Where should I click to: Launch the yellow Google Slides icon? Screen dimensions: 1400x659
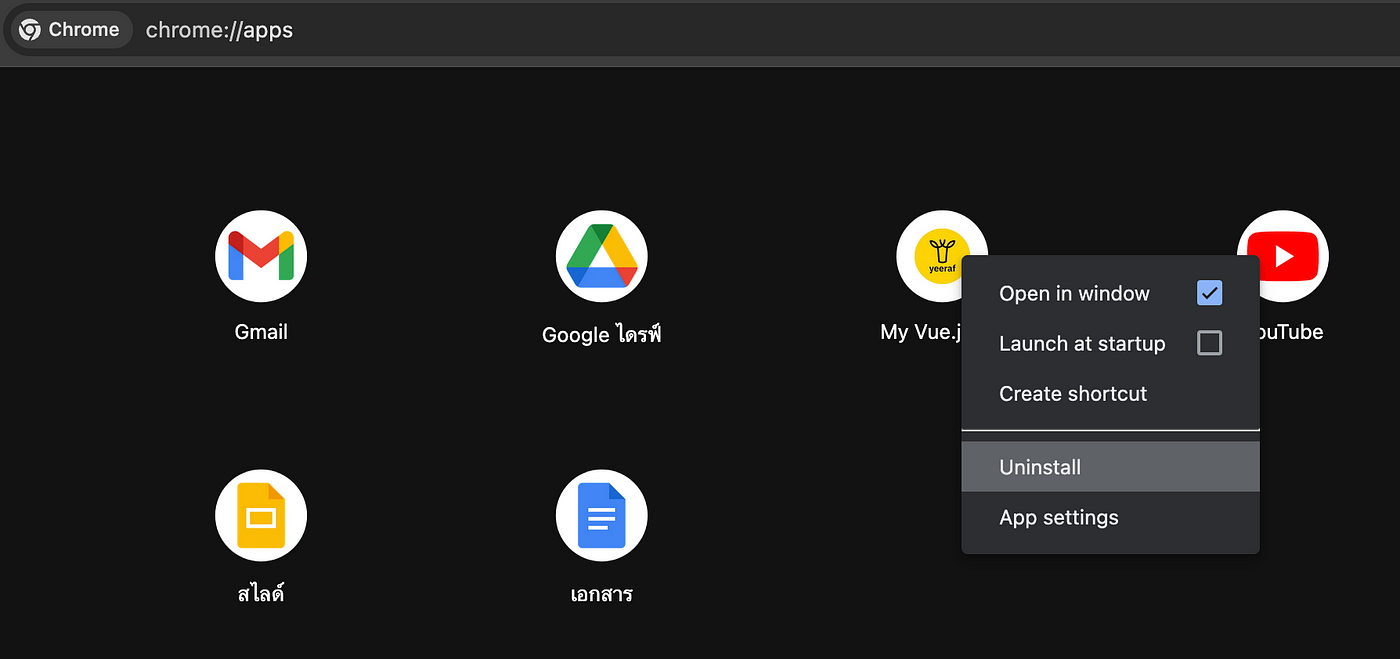coord(261,516)
